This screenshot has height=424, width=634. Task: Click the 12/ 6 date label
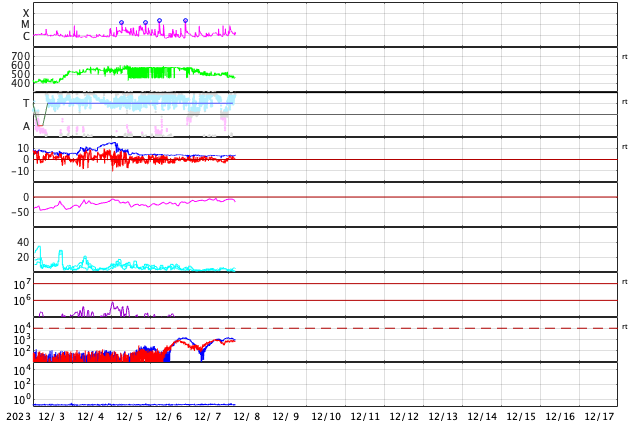tap(169, 417)
